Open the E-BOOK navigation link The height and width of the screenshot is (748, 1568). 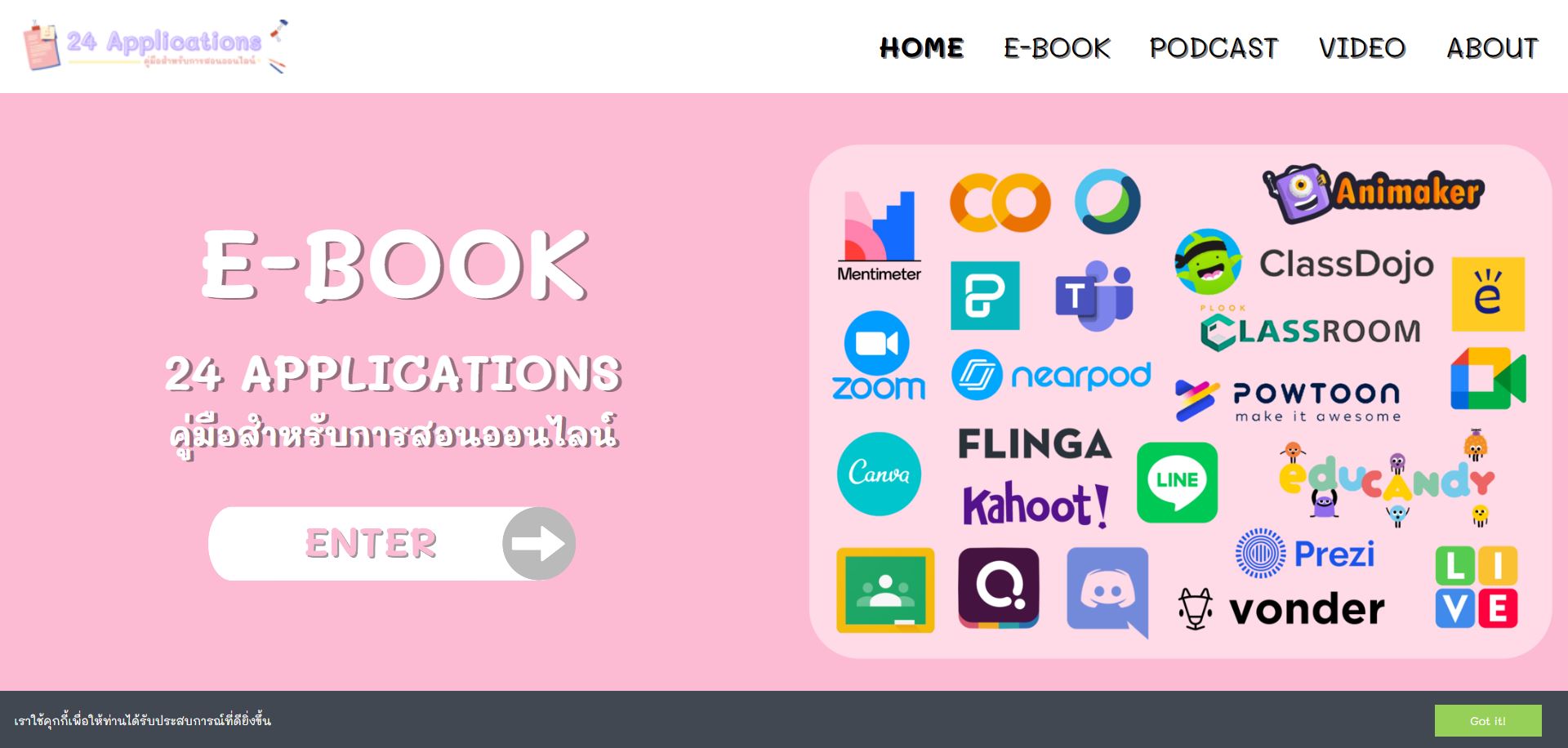[x=1057, y=48]
